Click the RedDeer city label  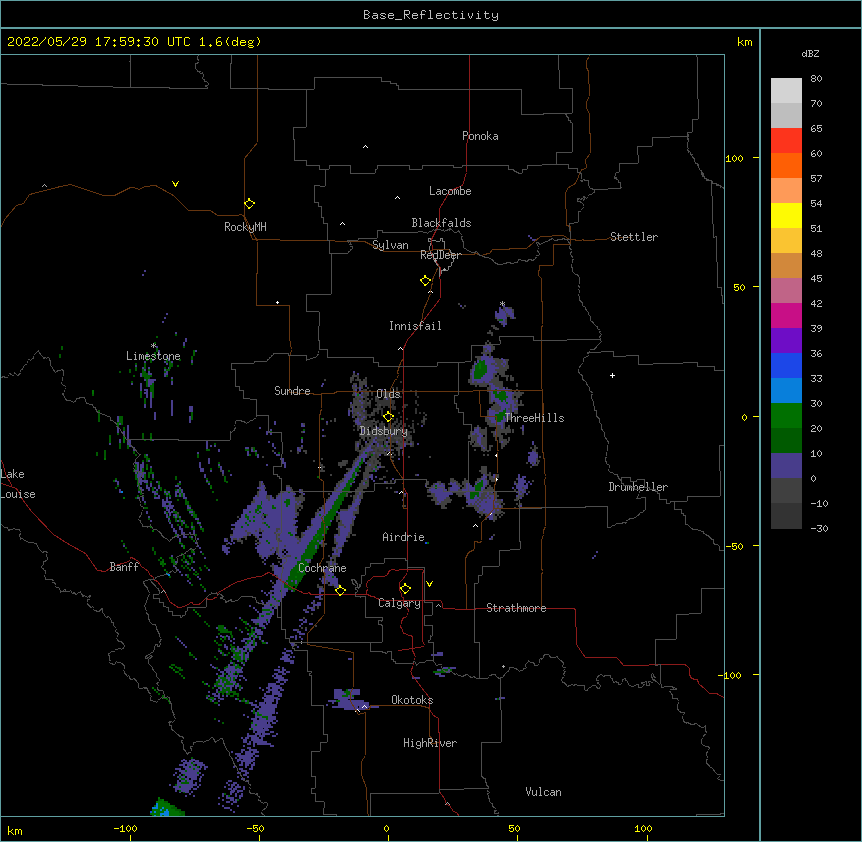(x=440, y=255)
